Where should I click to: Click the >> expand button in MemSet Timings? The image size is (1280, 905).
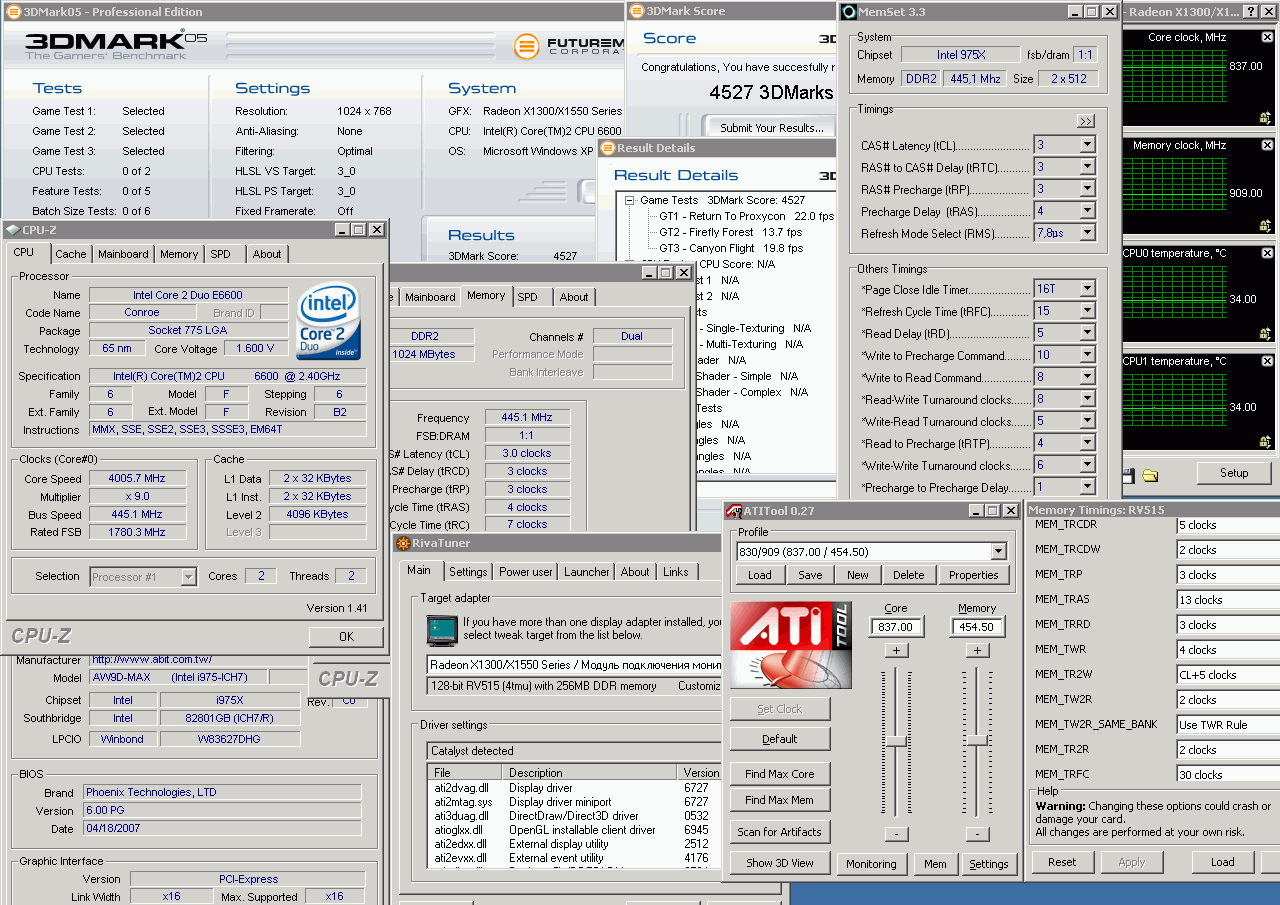(1086, 121)
